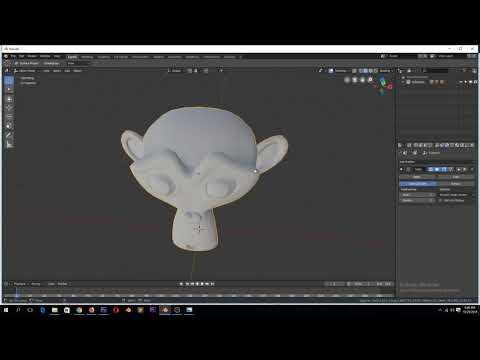Jump to timeline end frame
Viewport: 480px width, 360px height.
tap(212, 284)
